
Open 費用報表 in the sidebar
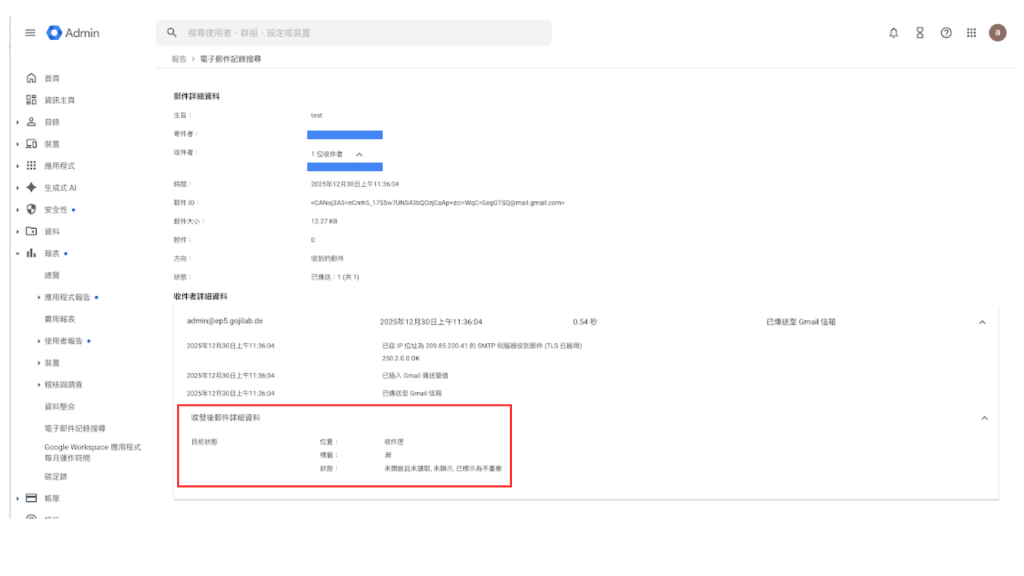(x=59, y=319)
